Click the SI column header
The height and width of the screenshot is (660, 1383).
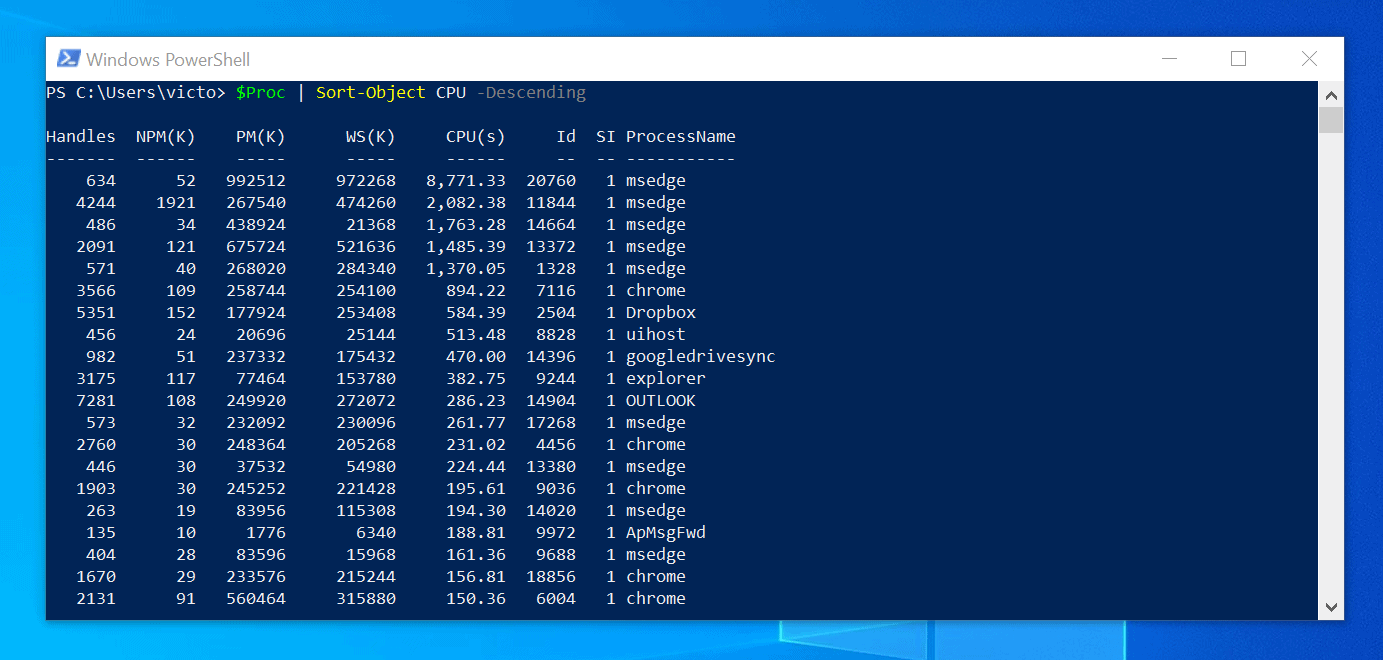point(606,137)
